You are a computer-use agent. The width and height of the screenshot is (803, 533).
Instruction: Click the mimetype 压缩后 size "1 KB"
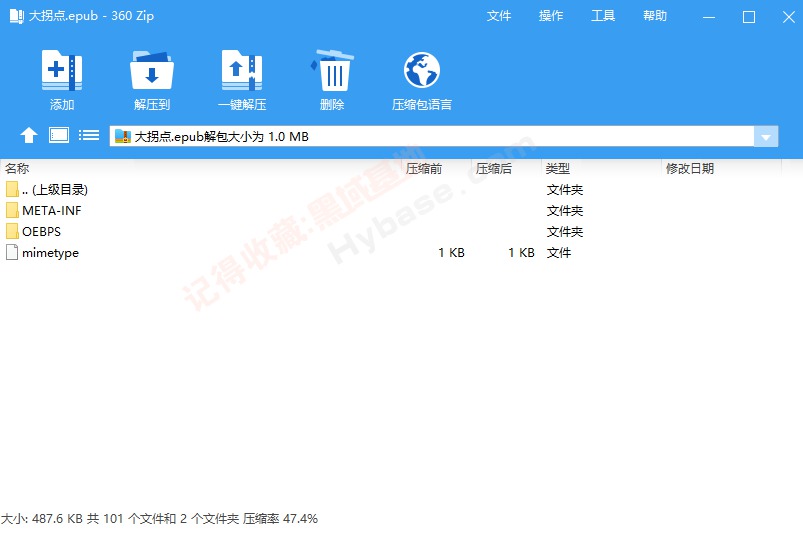click(521, 253)
